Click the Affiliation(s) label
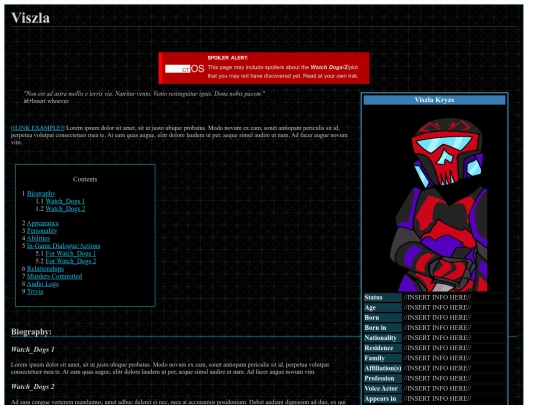The image size is (540, 405). [x=383, y=368]
